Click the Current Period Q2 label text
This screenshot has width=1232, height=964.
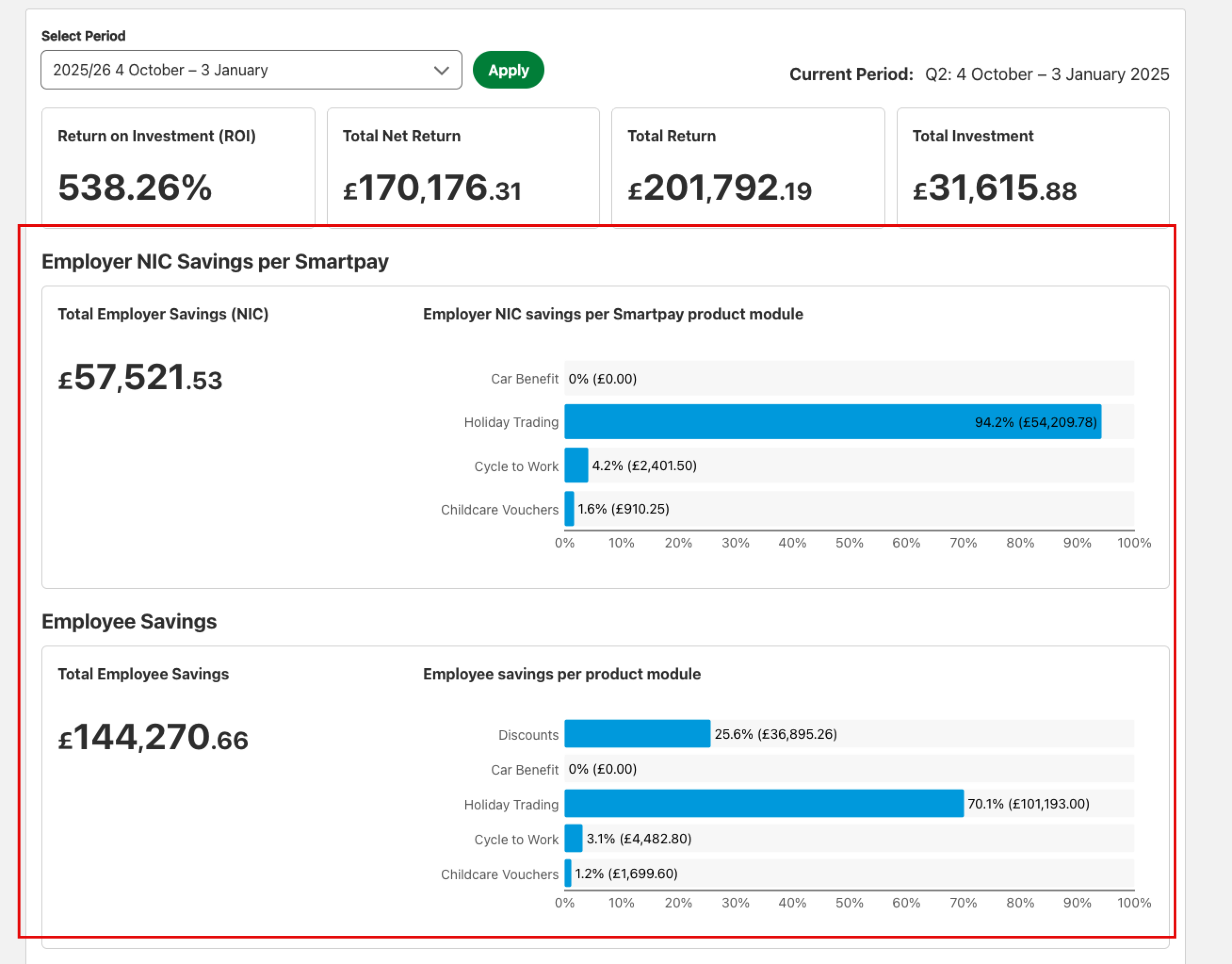pyautogui.click(x=979, y=74)
